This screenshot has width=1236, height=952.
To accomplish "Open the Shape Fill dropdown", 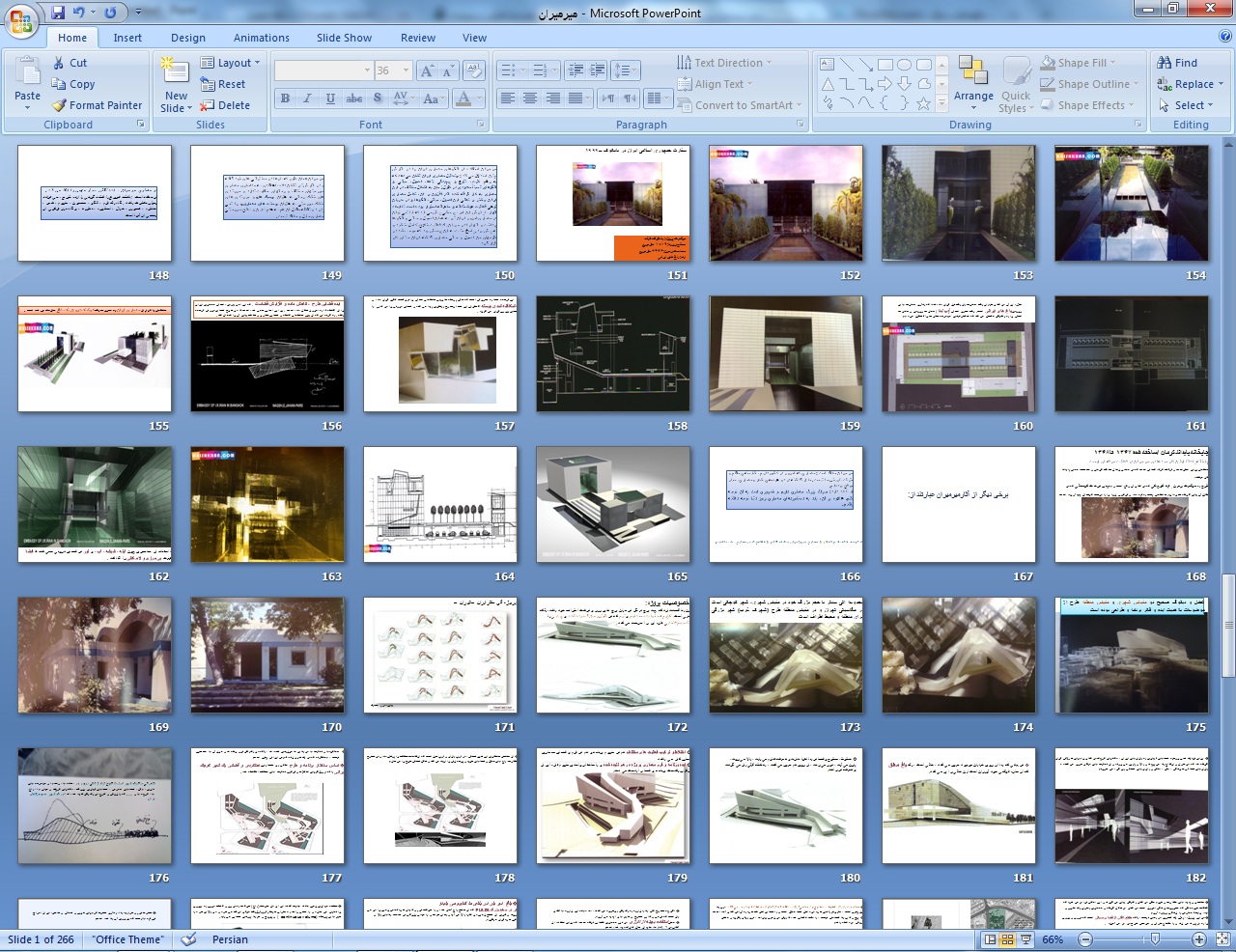I will (1080, 63).
